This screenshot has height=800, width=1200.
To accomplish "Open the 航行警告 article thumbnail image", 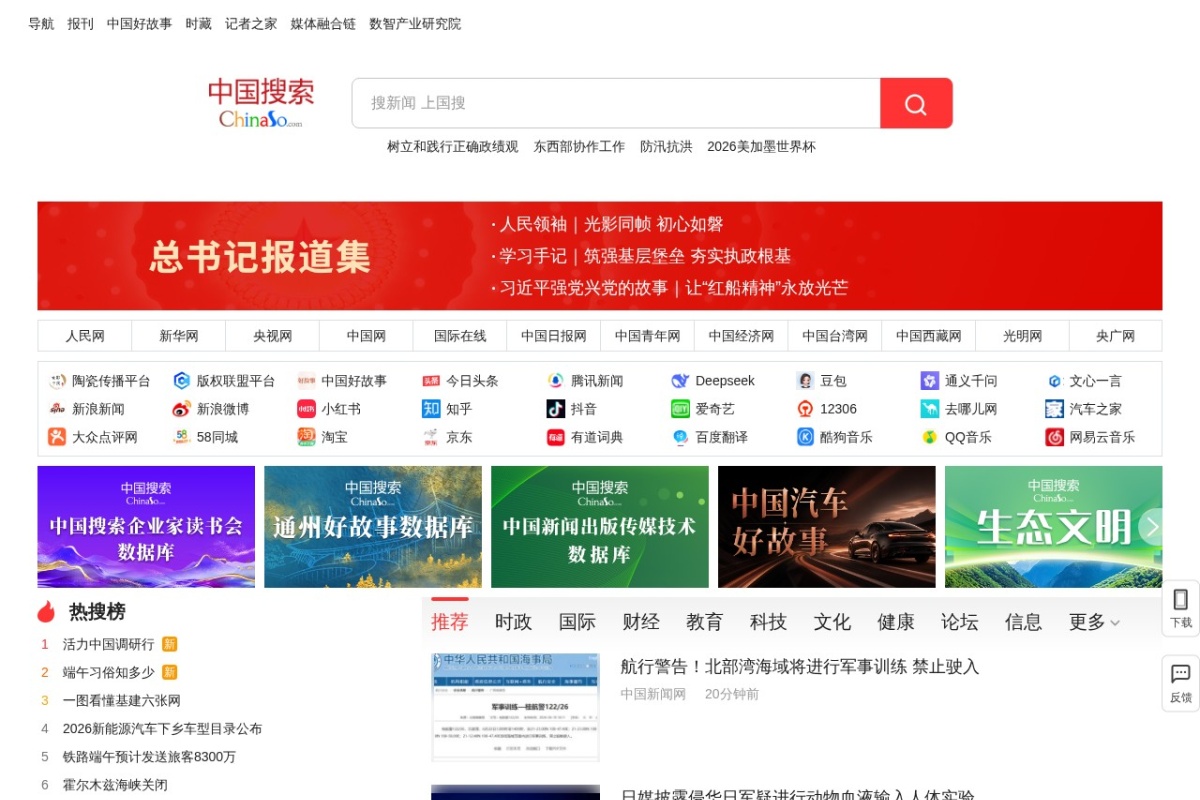I will tap(515, 708).
